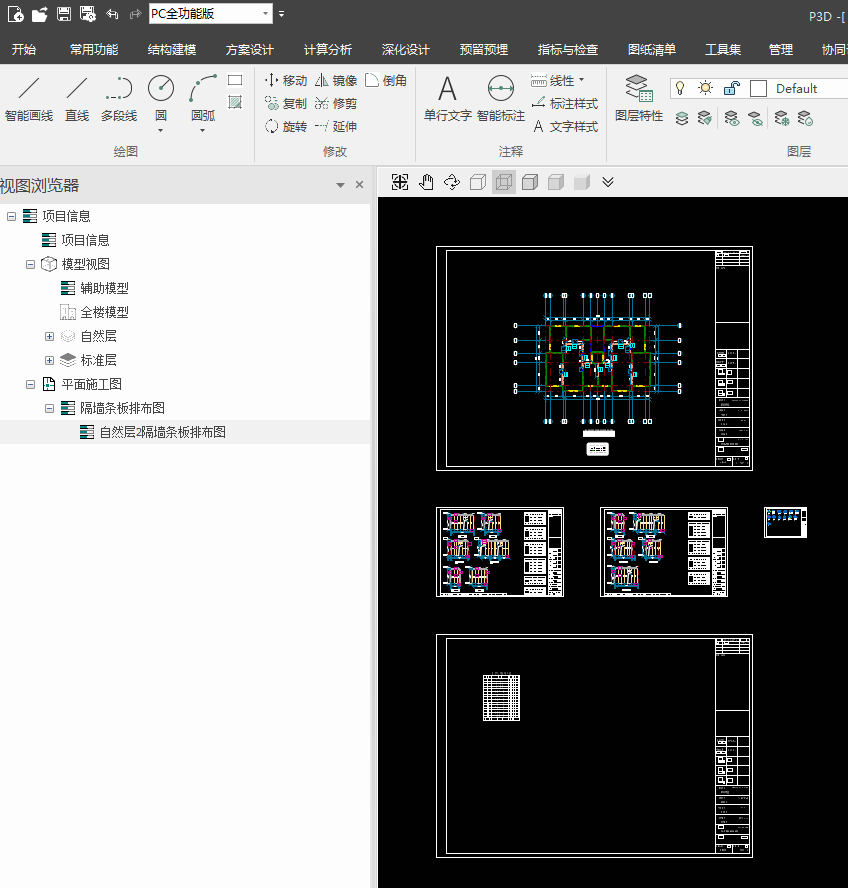Collapse the 平面施工图 tree node

(x=30, y=384)
